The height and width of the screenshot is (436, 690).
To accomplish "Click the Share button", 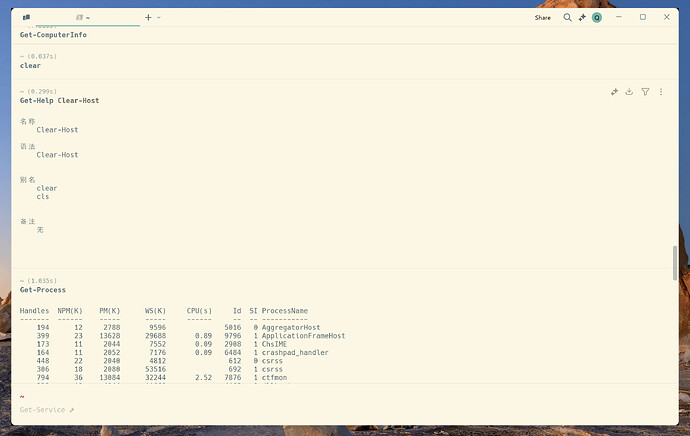I will (543, 18).
